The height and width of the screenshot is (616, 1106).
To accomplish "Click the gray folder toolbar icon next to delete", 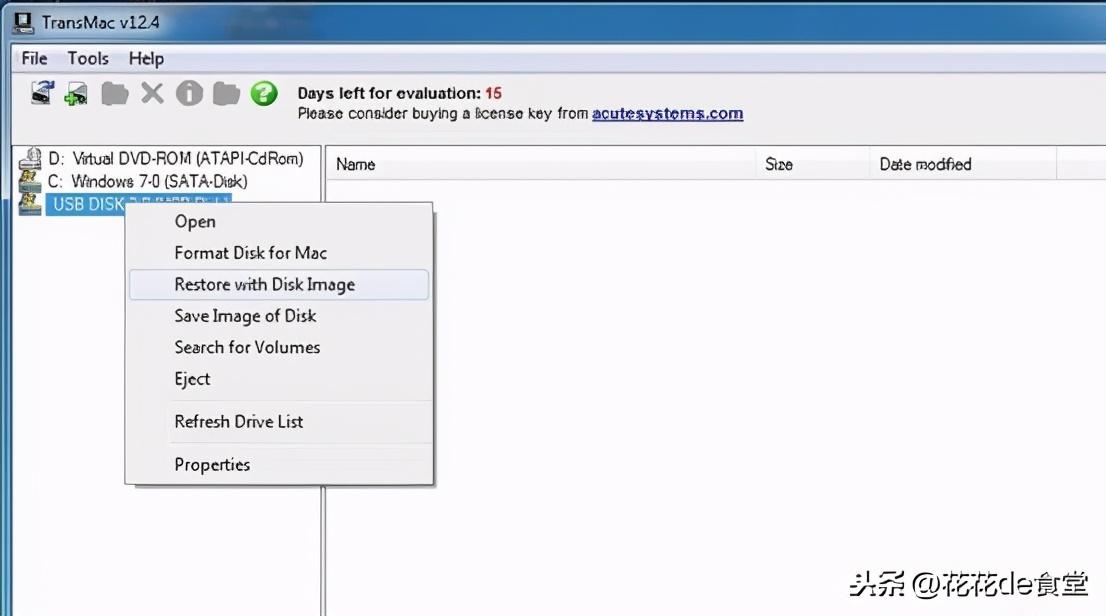I will 114,94.
